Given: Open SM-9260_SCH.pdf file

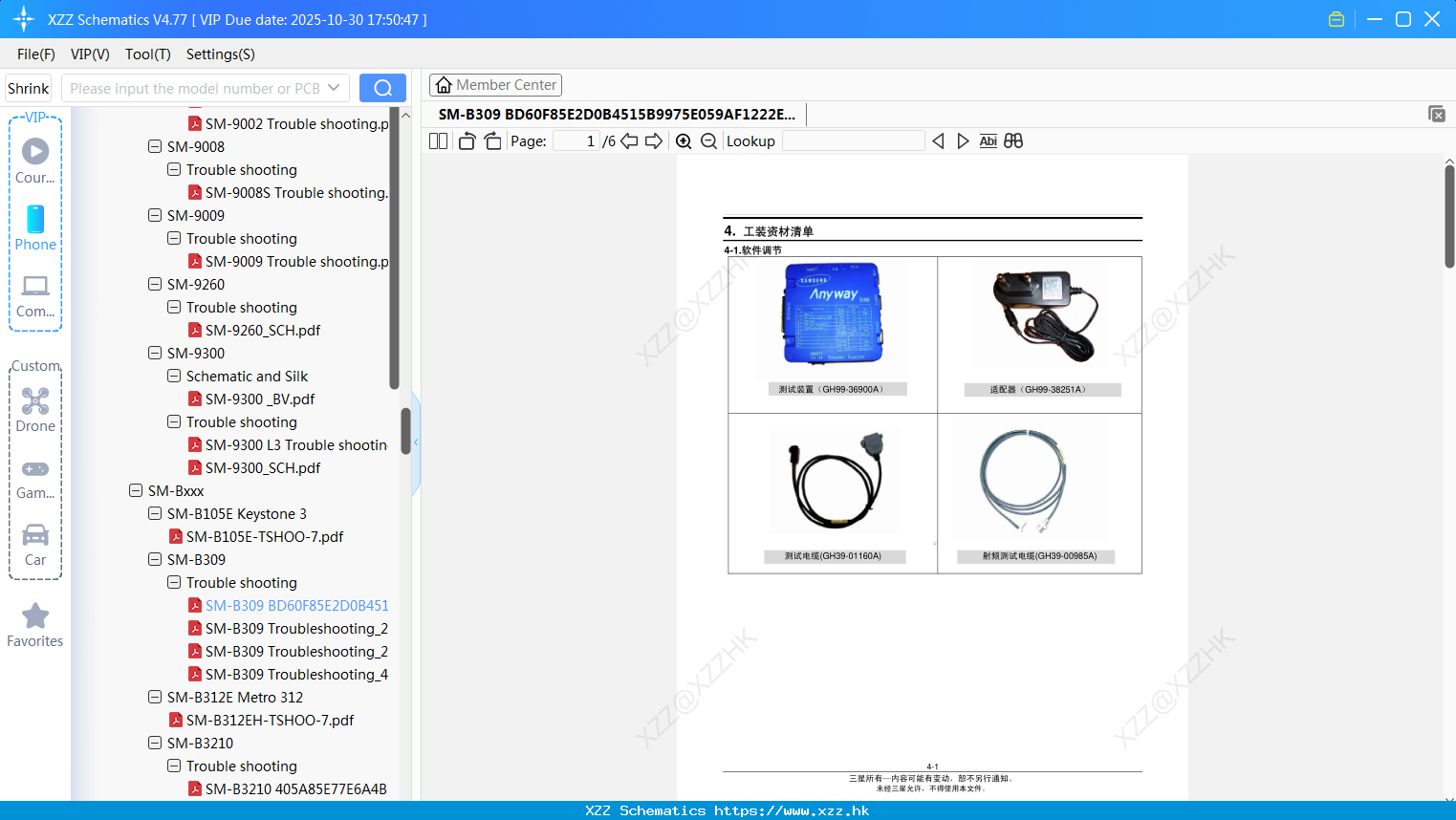Looking at the screenshot, I should click(x=263, y=330).
